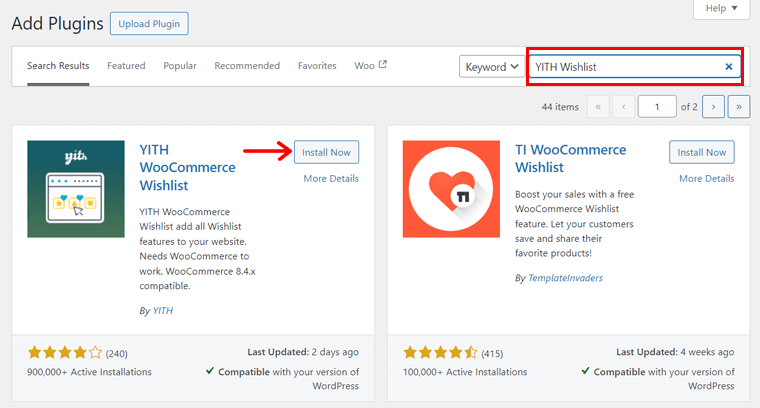Visit the YITH author link
760x408 pixels.
(x=163, y=311)
